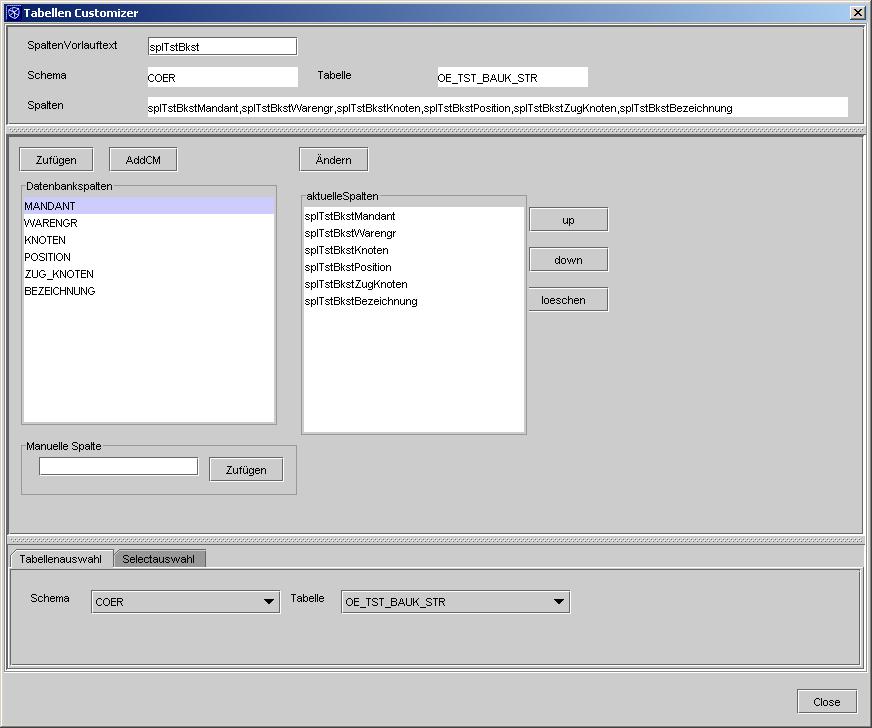Select splTstBkstWarengr in aktuelleSpalten list
The height and width of the screenshot is (728, 872).
point(414,233)
